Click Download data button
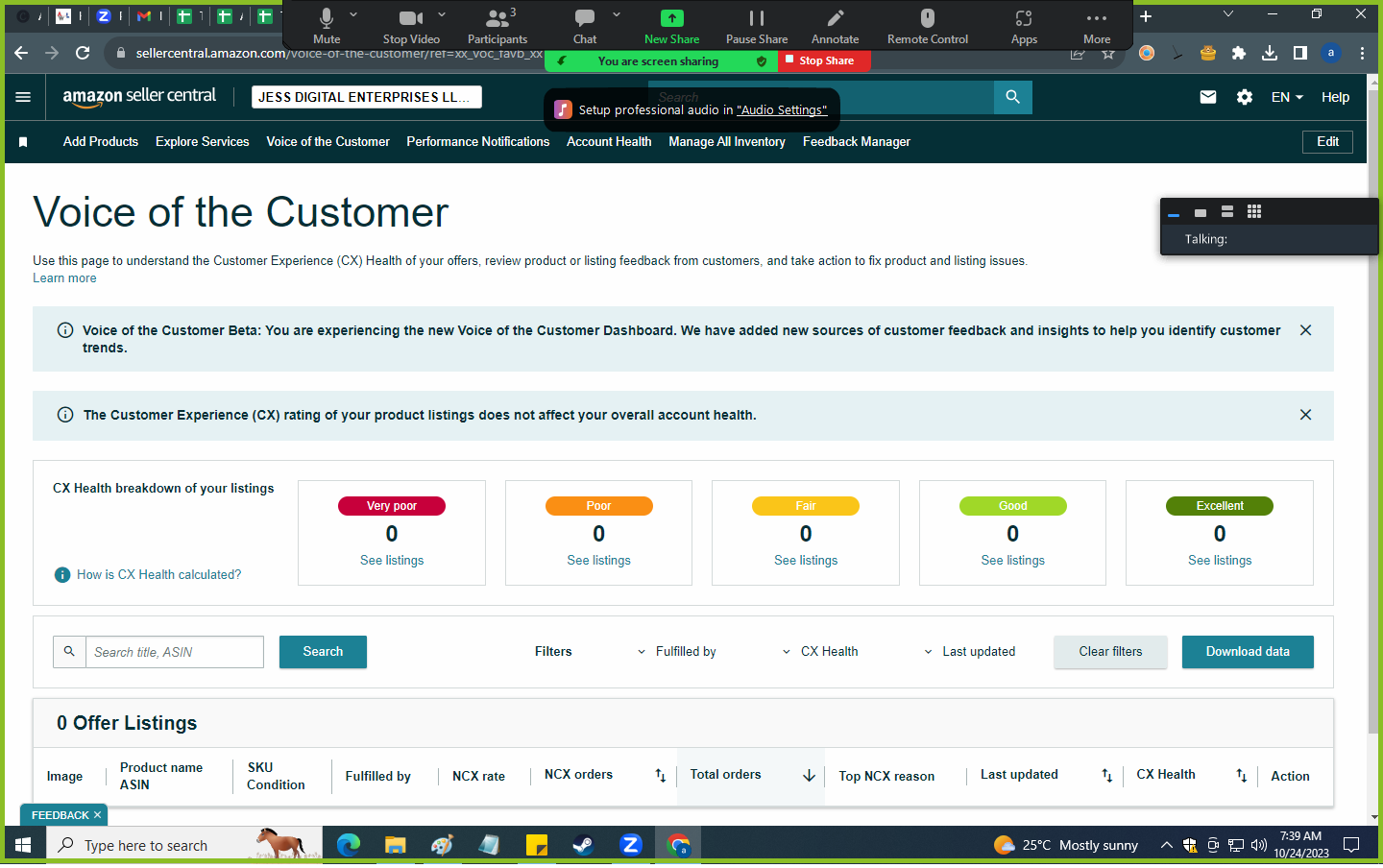 [x=1248, y=652]
